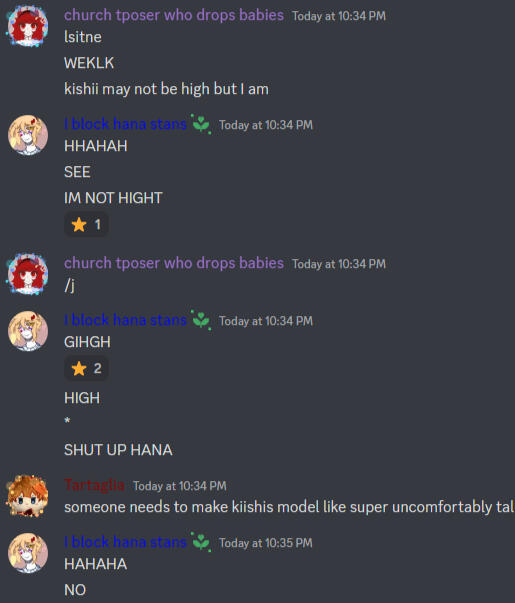Image resolution: width=515 pixels, height=603 pixels.
Task: Click the green sprout badge near GIHGH message
Action: [x=201, y=320]
